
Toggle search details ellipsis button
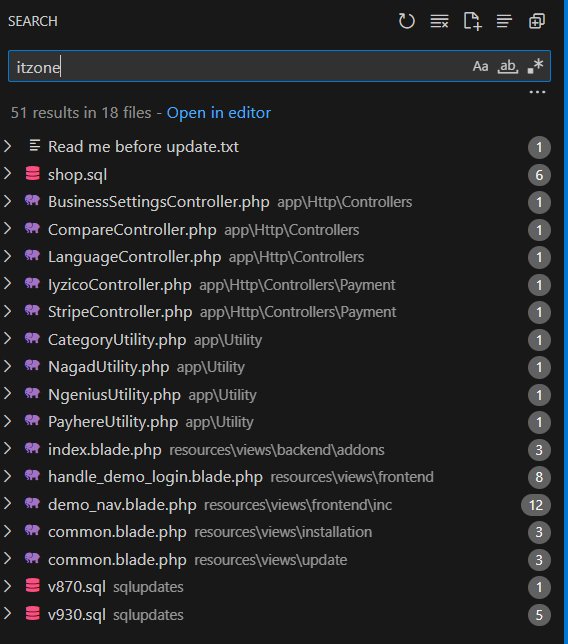click(537, 92)
